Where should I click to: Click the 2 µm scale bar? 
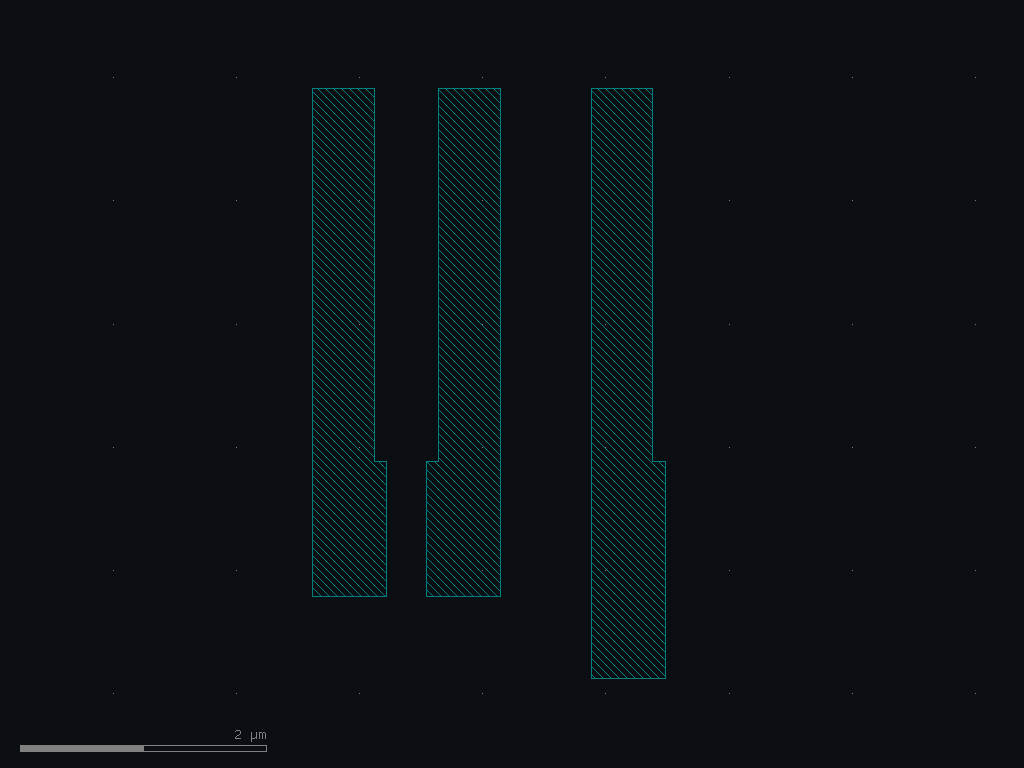pos(143,748)
